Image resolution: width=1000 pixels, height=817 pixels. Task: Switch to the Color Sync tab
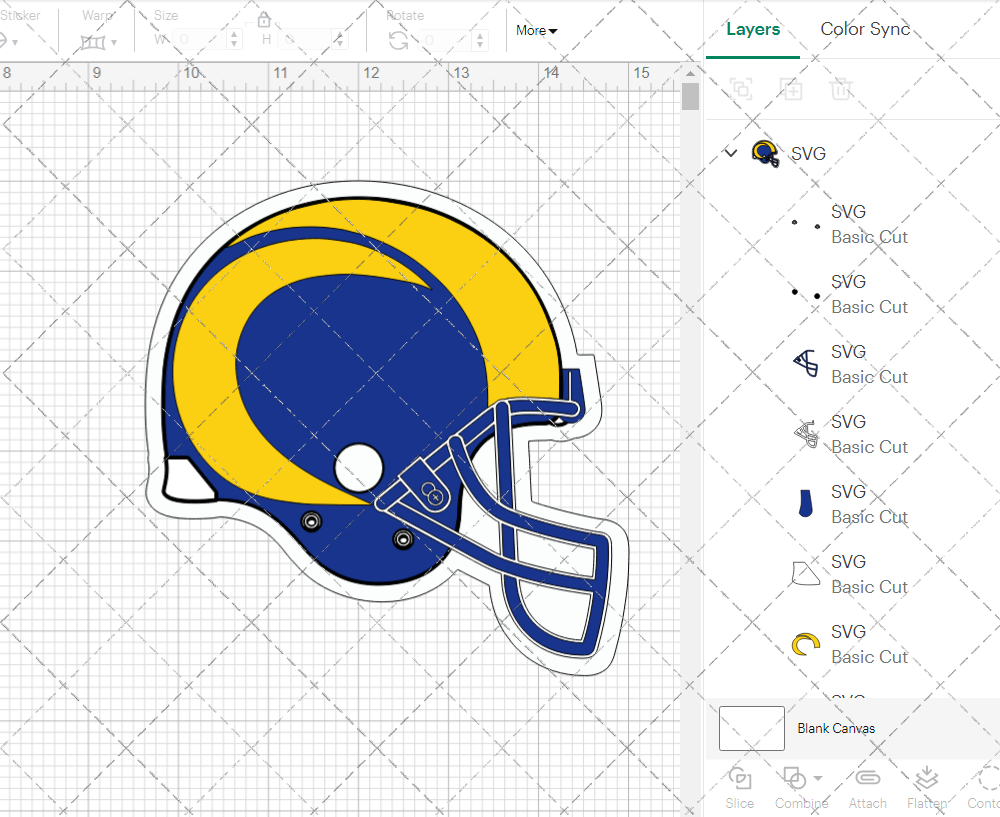[x=865, y=29]
